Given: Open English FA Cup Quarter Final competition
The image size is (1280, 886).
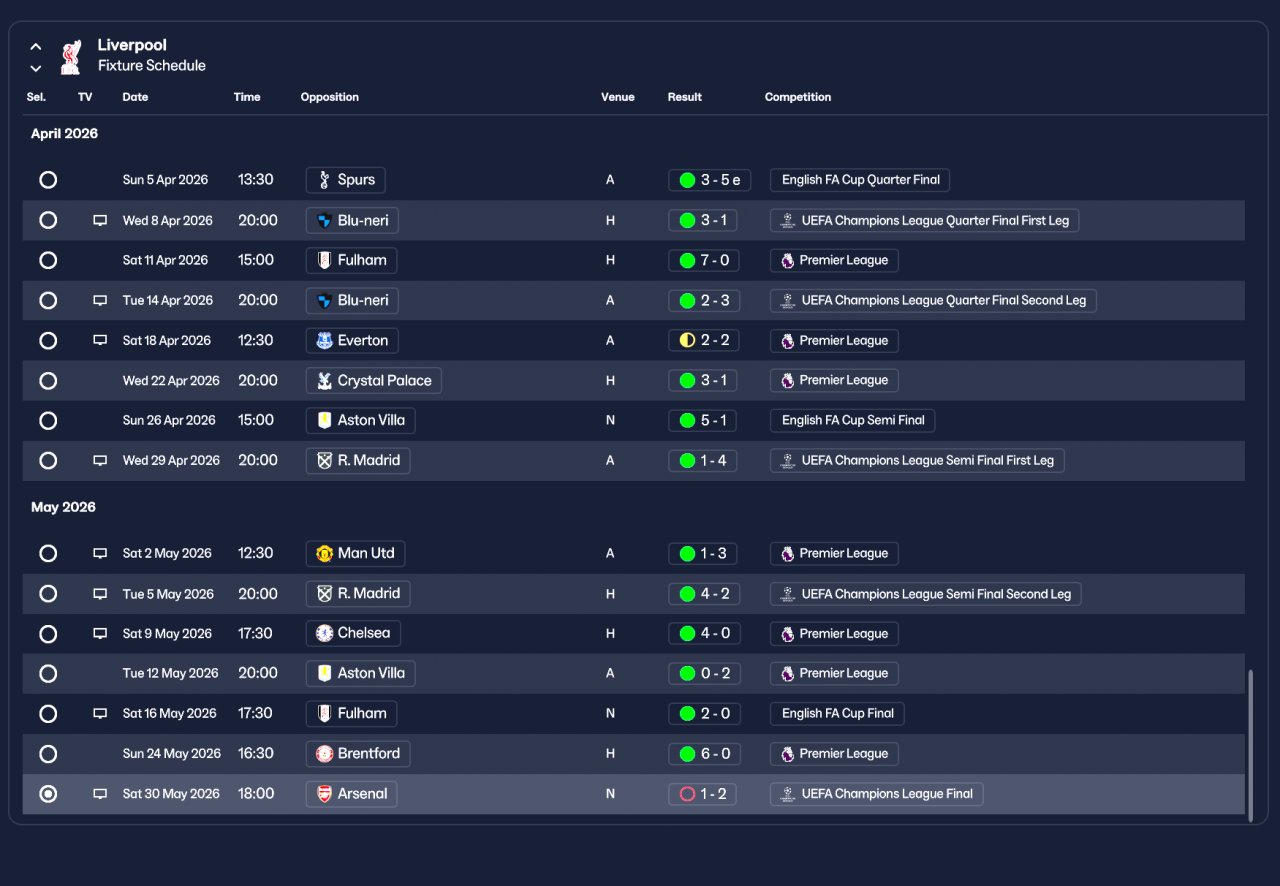Looking at the screenshot, I should tap(860, 180).
